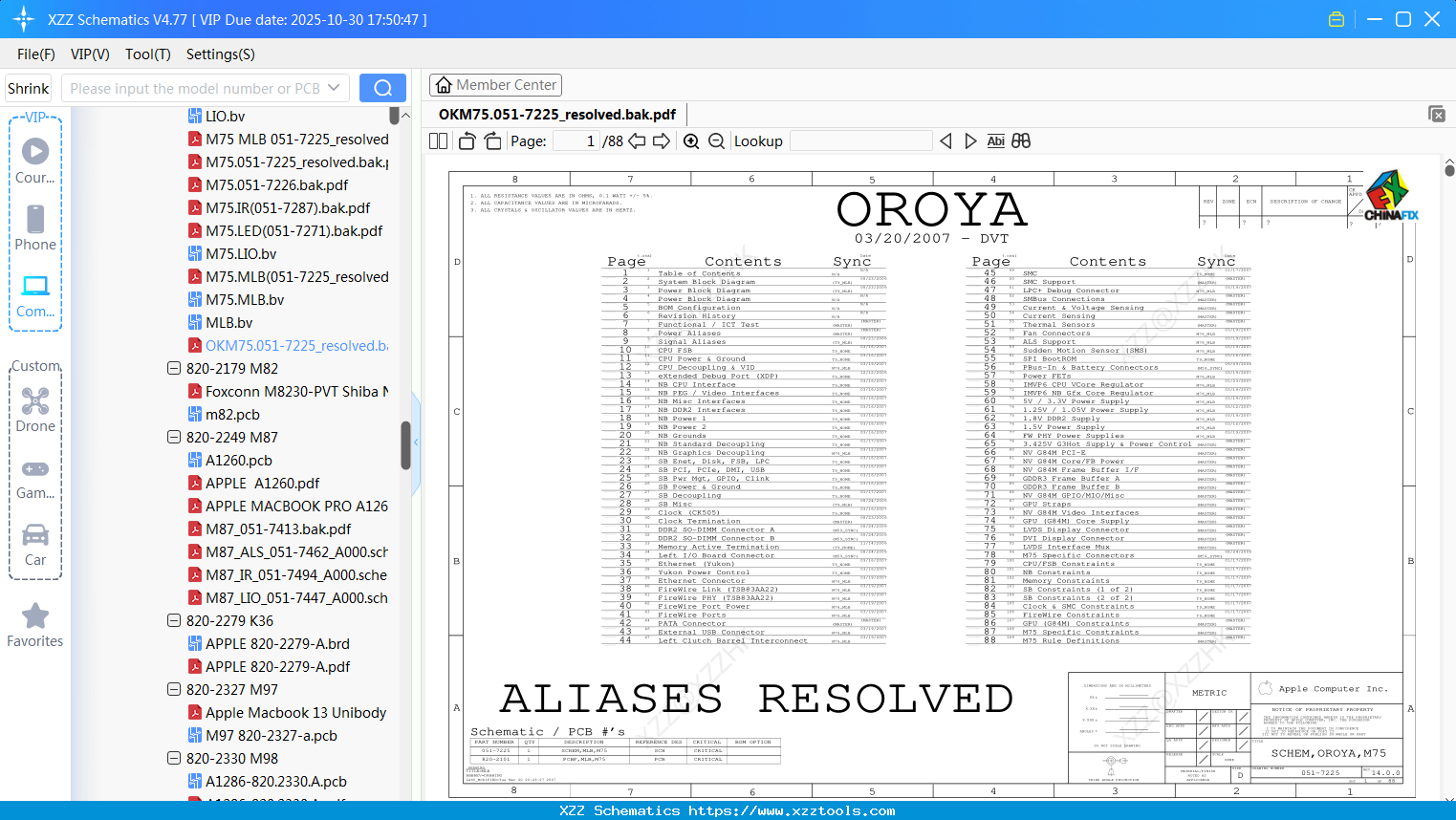Click the M75.LIO.bv board file icon
Screen dimensions: 1456x820
point(195,254)
